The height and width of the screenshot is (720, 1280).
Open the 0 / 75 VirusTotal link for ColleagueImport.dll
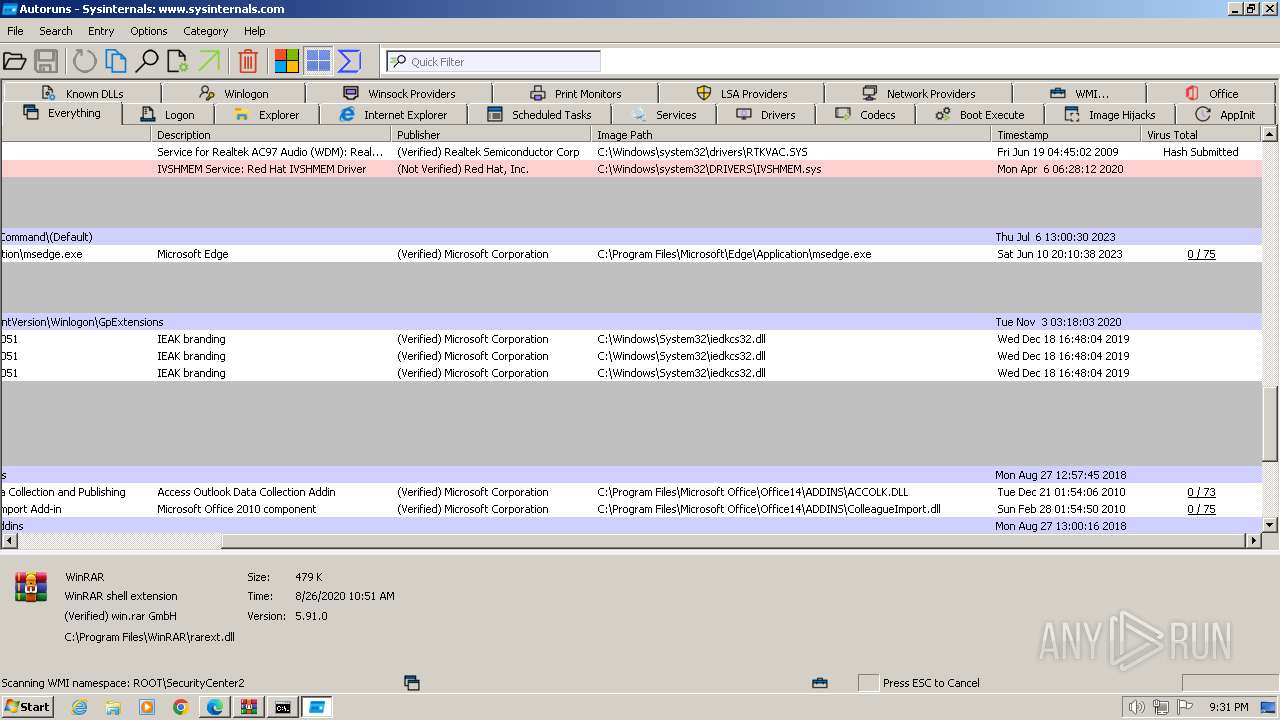click(x=1201, y=509)
